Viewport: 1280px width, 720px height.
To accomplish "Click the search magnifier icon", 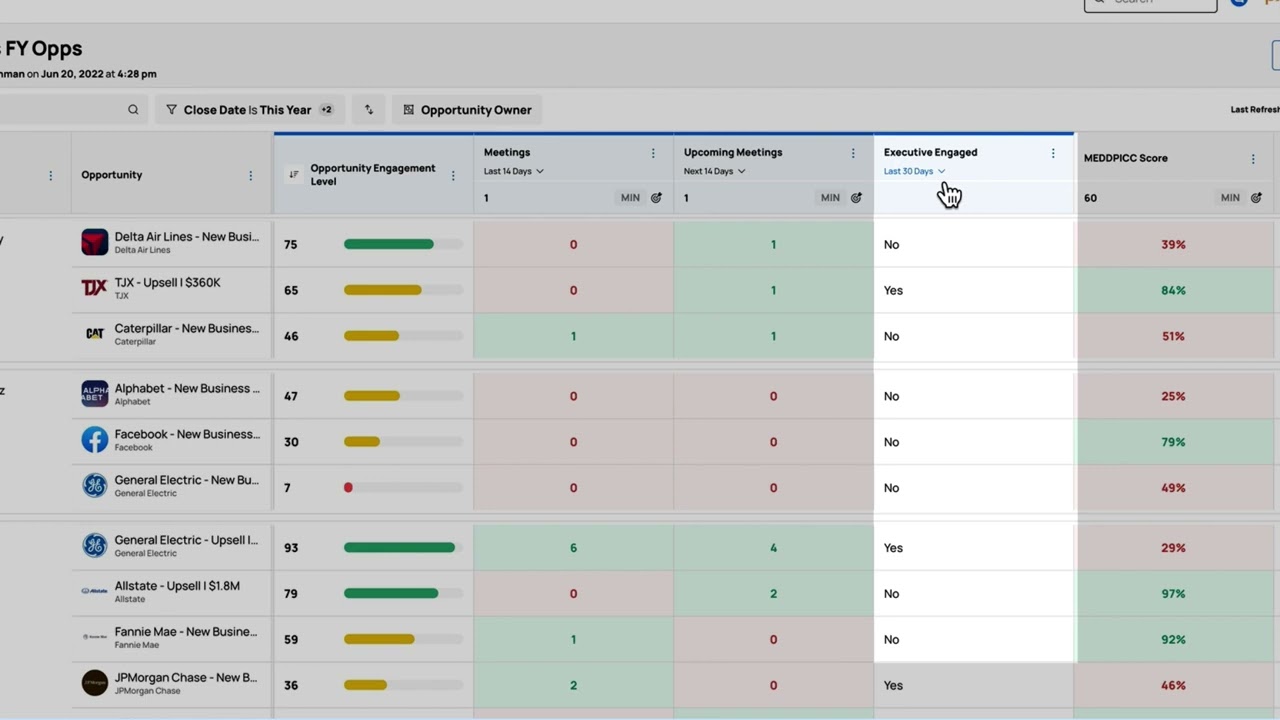I will (133, 110).
